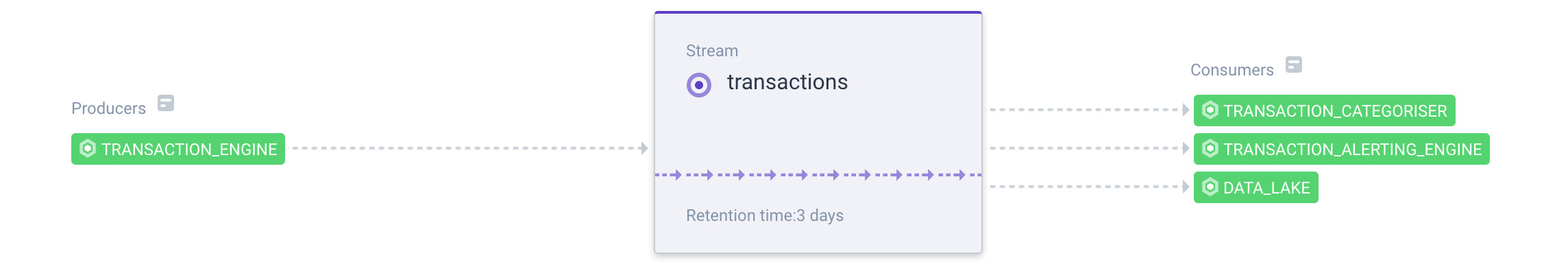Select the TRANSACTION_CATEGORISER consumer tag

pyautogui.click(x=1324, y=110)
